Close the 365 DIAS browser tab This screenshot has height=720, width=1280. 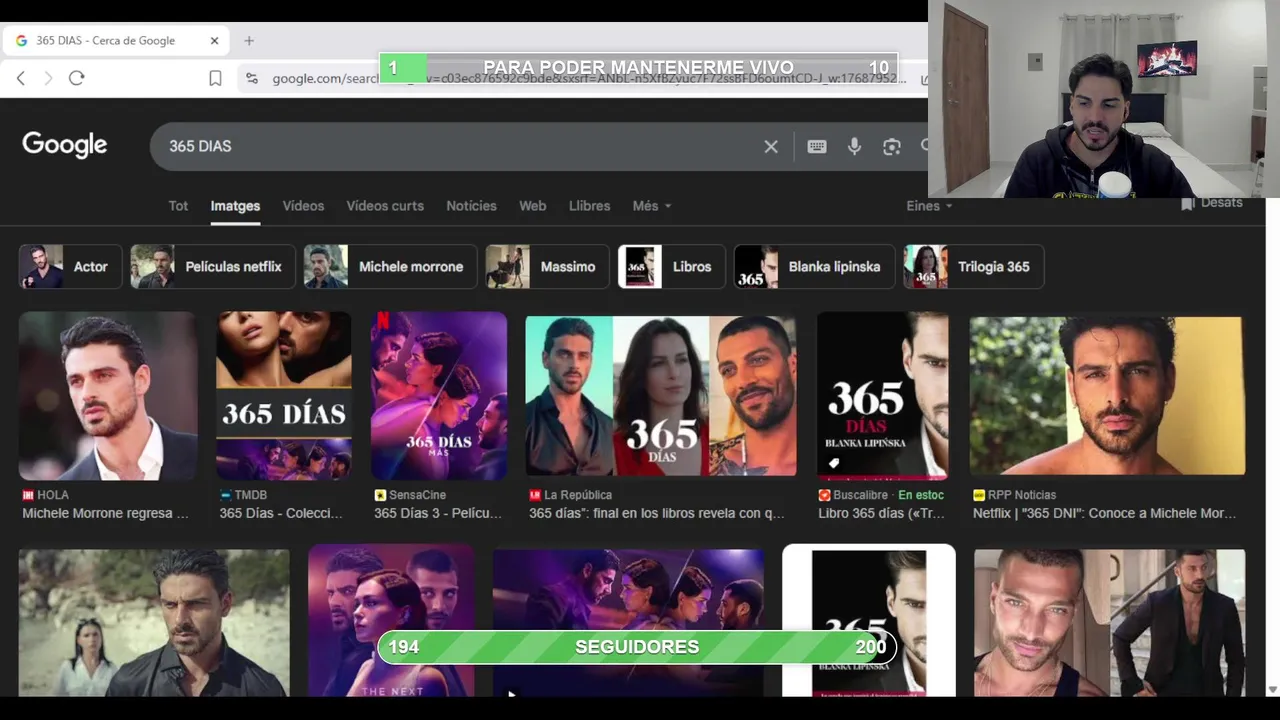coord(214,41)
